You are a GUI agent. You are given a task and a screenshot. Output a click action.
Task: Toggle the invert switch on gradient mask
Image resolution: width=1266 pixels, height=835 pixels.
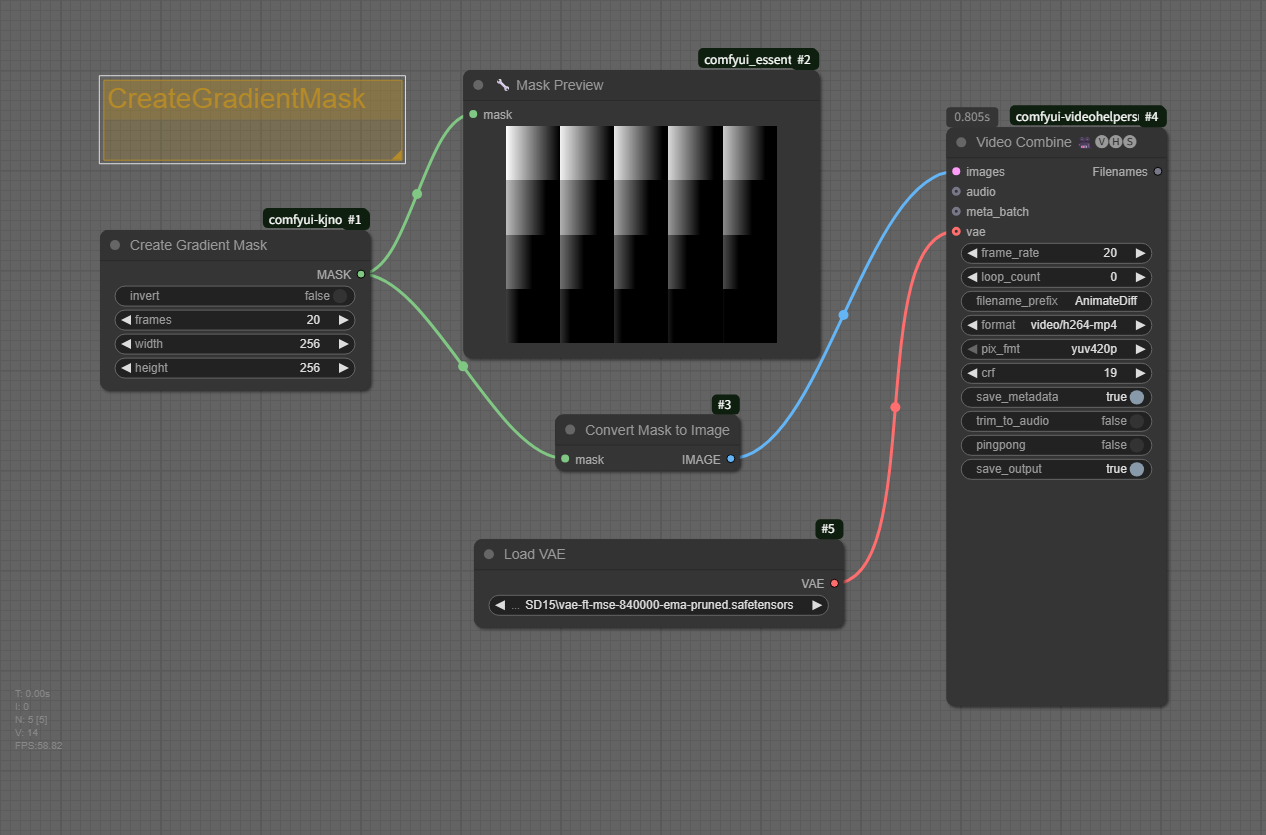(x=340, y=296)
